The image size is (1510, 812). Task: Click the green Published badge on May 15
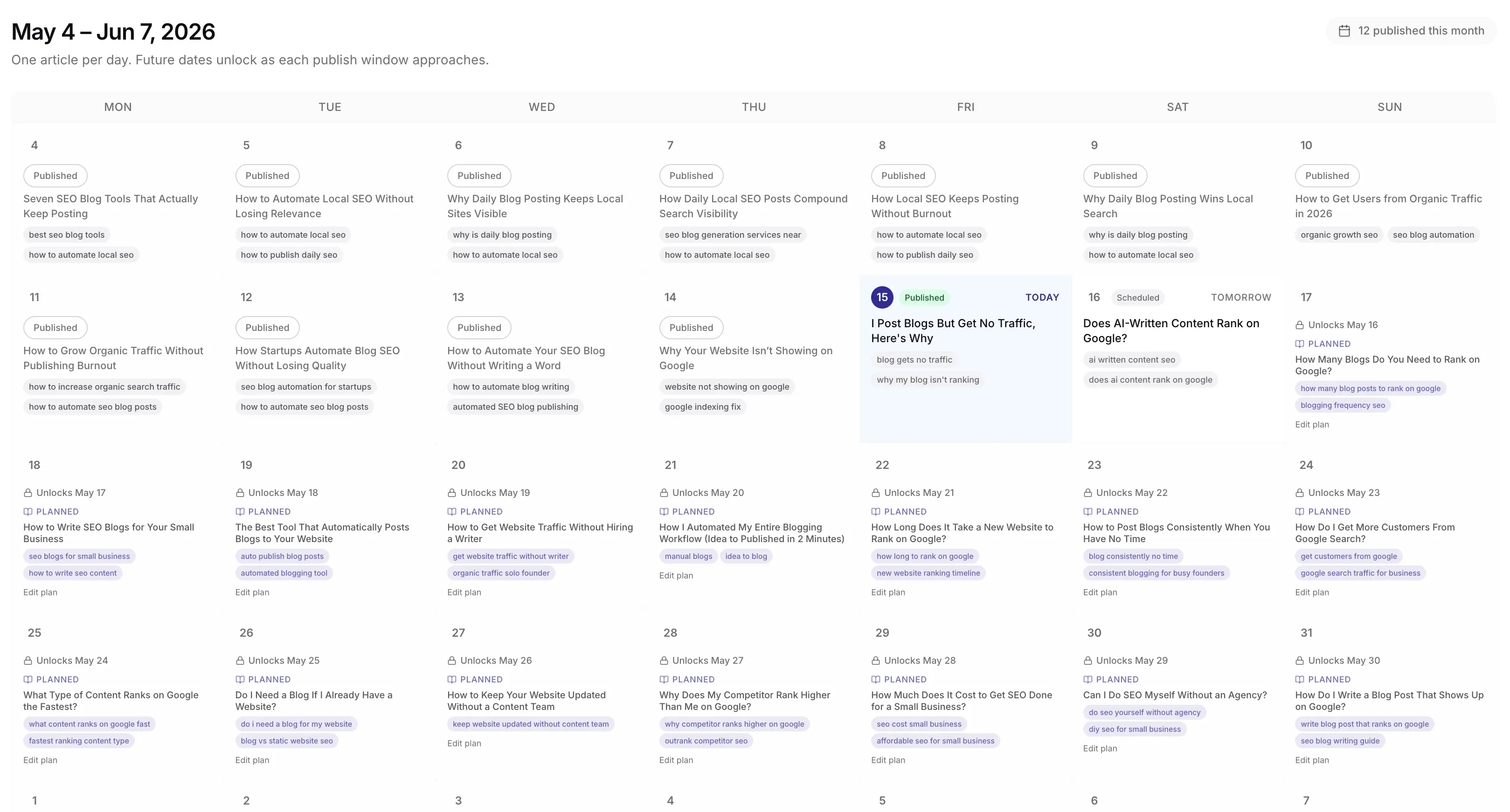tap(924, 297)
